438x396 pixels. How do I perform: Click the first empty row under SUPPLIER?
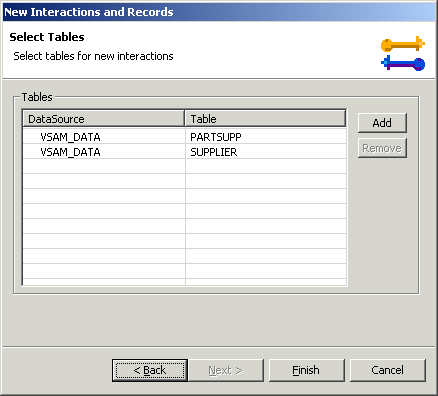185,166
